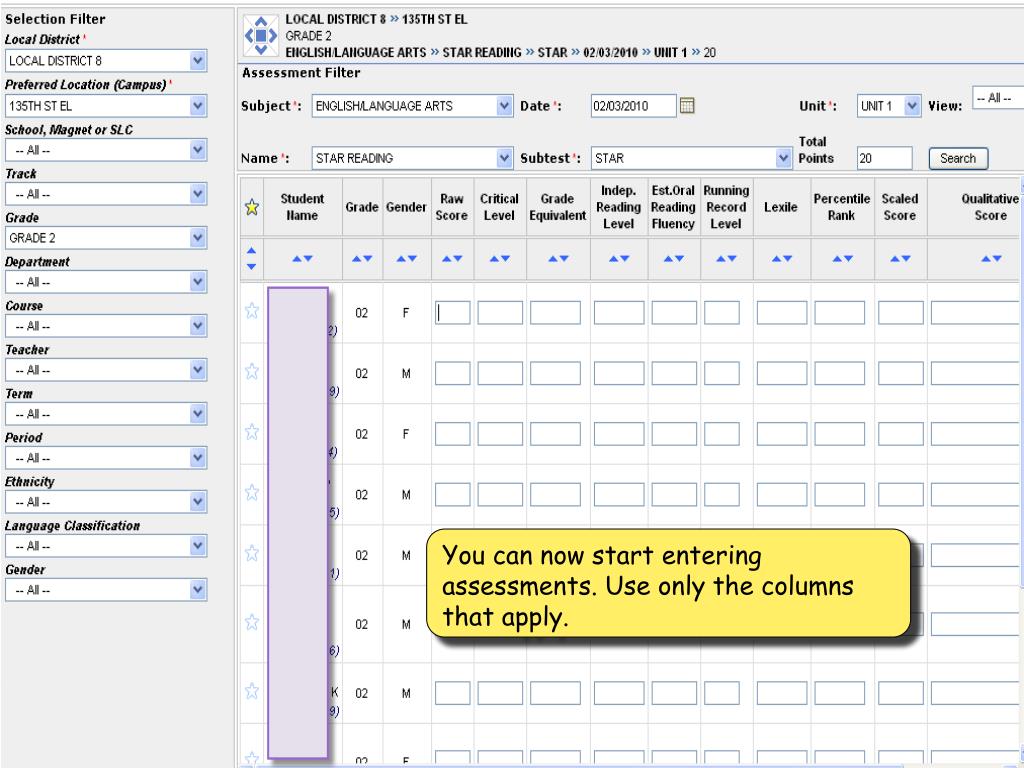Sort Running Record Level column

click(x=726, y=259)
